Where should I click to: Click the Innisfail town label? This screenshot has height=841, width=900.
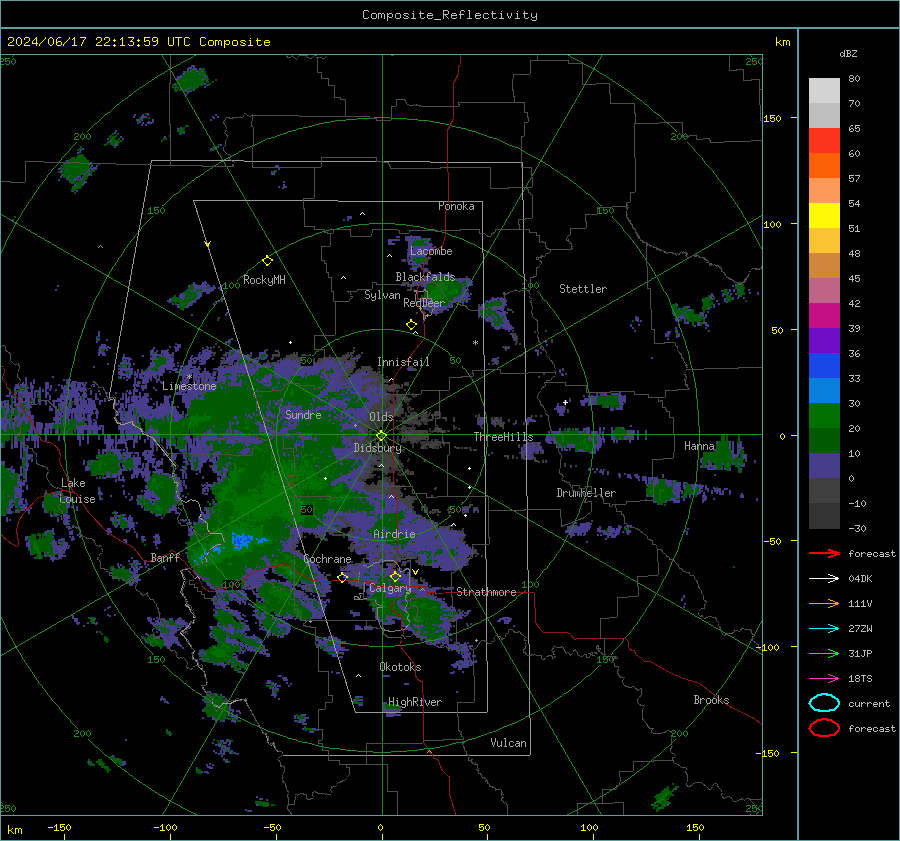click(403, 362)
